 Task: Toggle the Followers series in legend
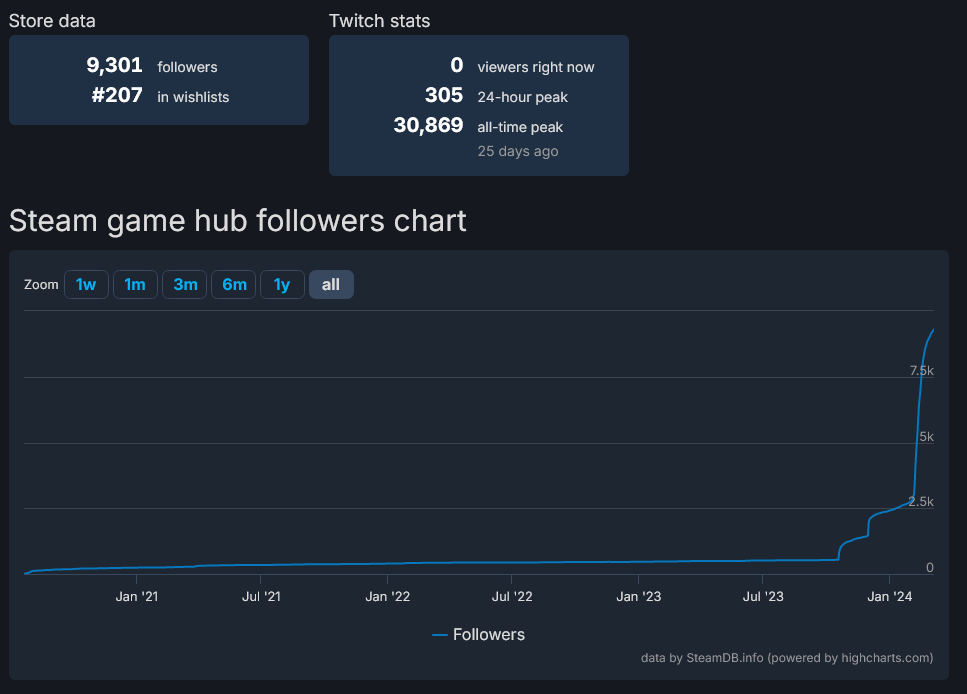[x=479, y=634]
